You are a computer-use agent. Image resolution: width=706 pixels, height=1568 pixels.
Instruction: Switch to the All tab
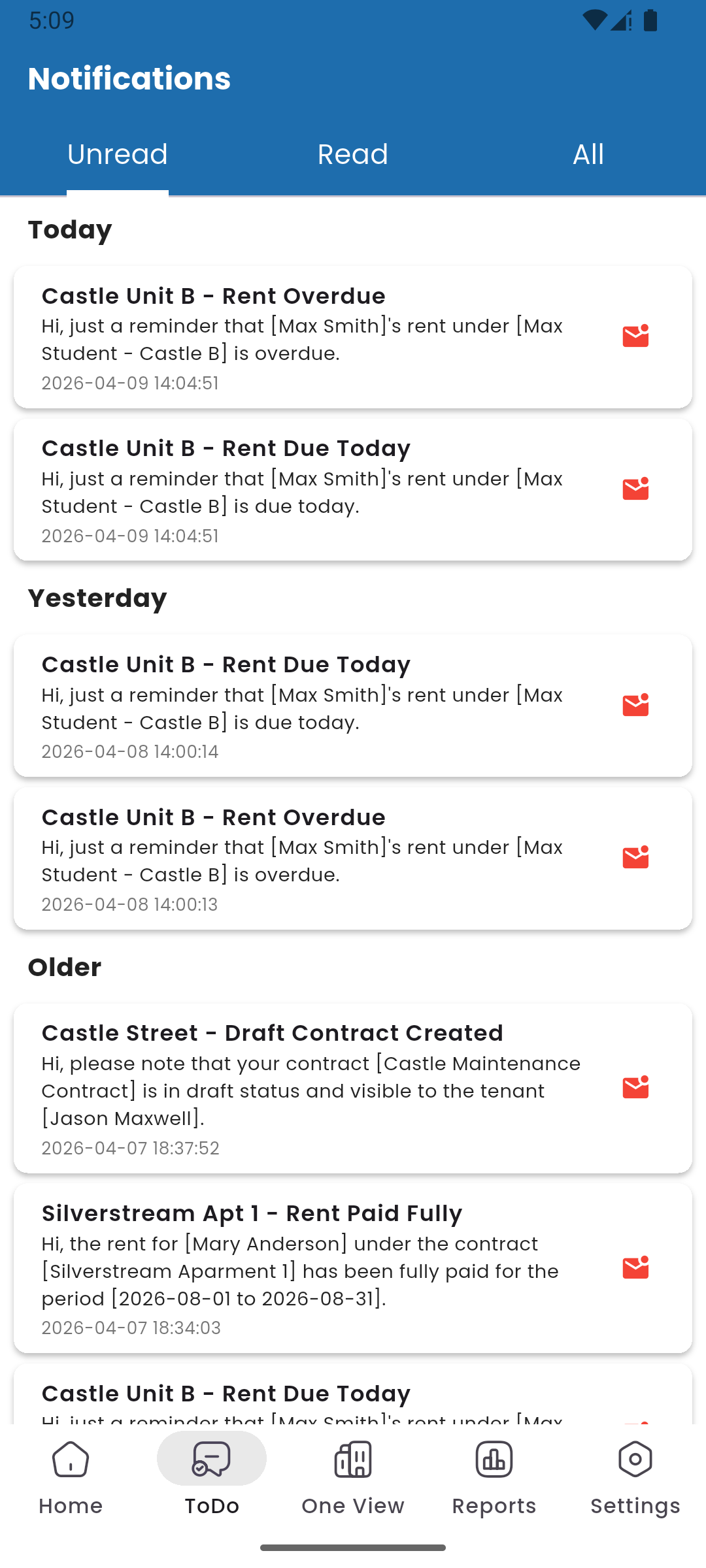coord(588,155)
